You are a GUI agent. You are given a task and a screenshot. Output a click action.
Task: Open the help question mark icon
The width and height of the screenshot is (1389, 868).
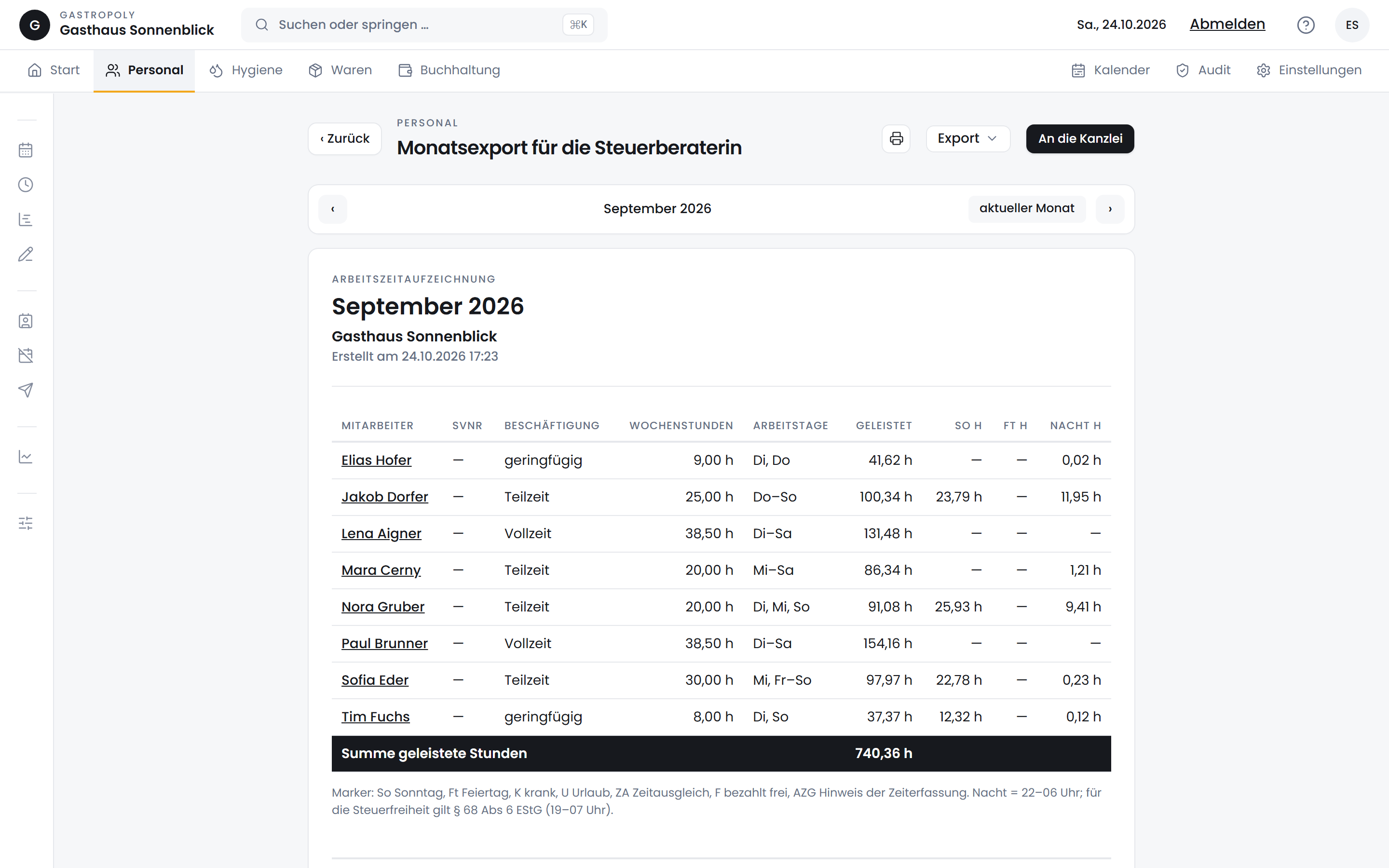pos(1306,25)
